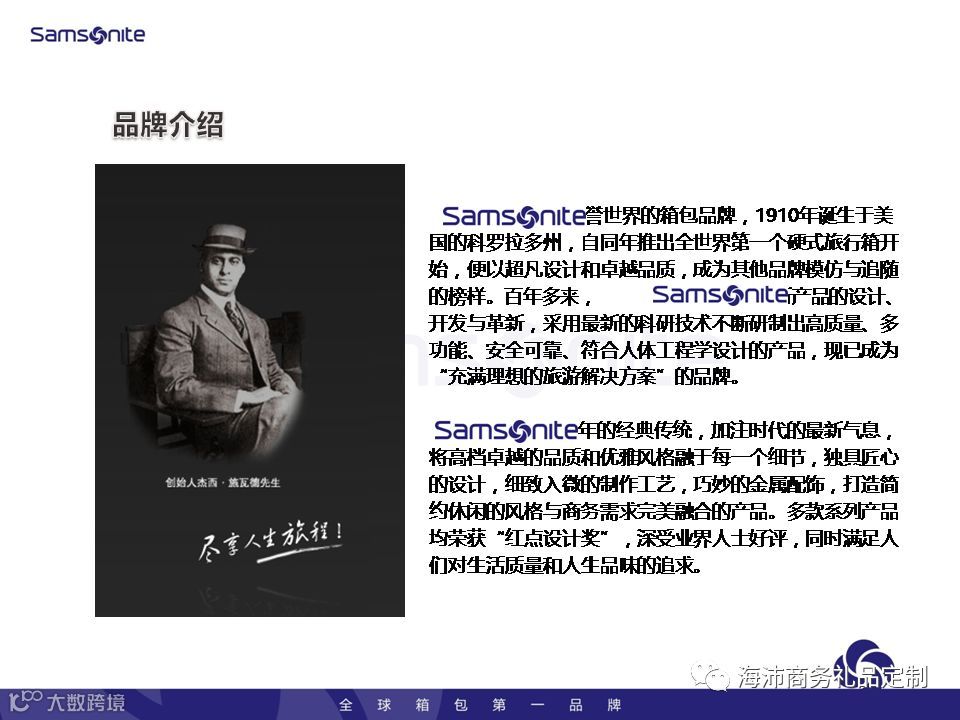This screenshot has width=960, height=720.
Task: Click the blue swirl emblem at bottom-right
Action: click(x=864, y=664)
